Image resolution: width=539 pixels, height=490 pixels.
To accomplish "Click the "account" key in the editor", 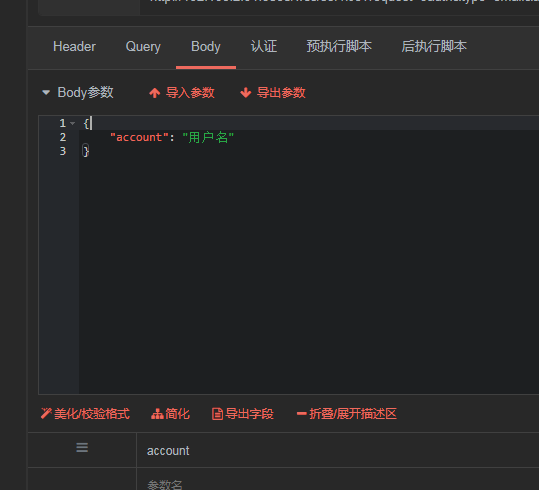I will (139, 138).
